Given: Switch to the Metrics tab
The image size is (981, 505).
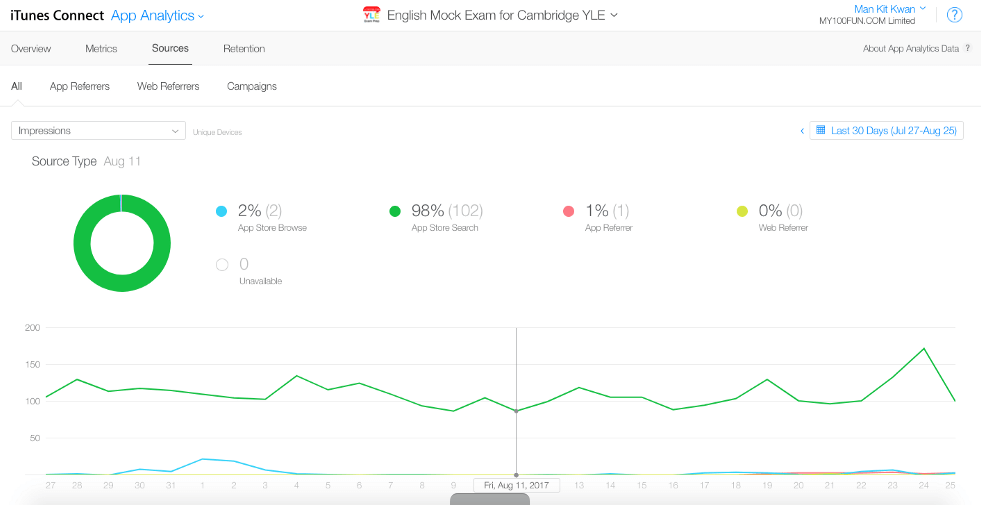Looking at the screenshot, I should [101, 48].
